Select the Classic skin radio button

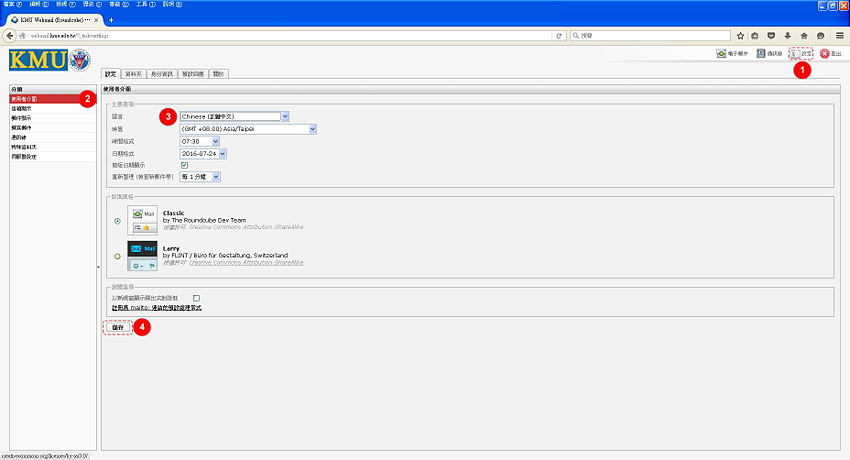[x=118, y=221]
